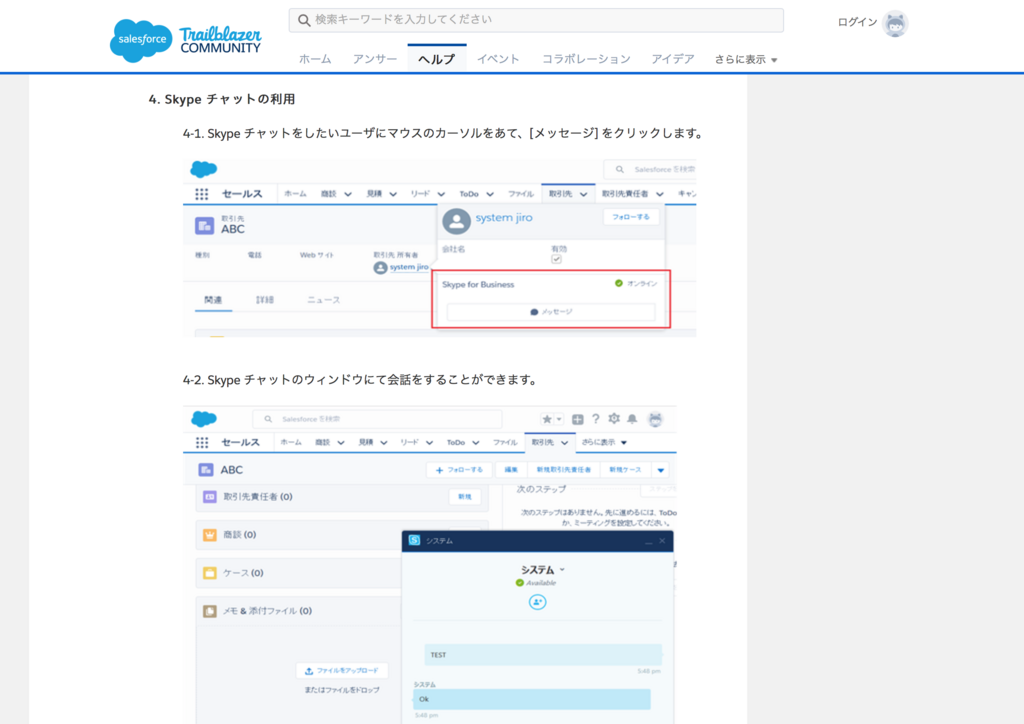Open the app launcher grid in the 4-1 screenshot
The height and width of the screenshot is (724, 1024).
point(202,194)
